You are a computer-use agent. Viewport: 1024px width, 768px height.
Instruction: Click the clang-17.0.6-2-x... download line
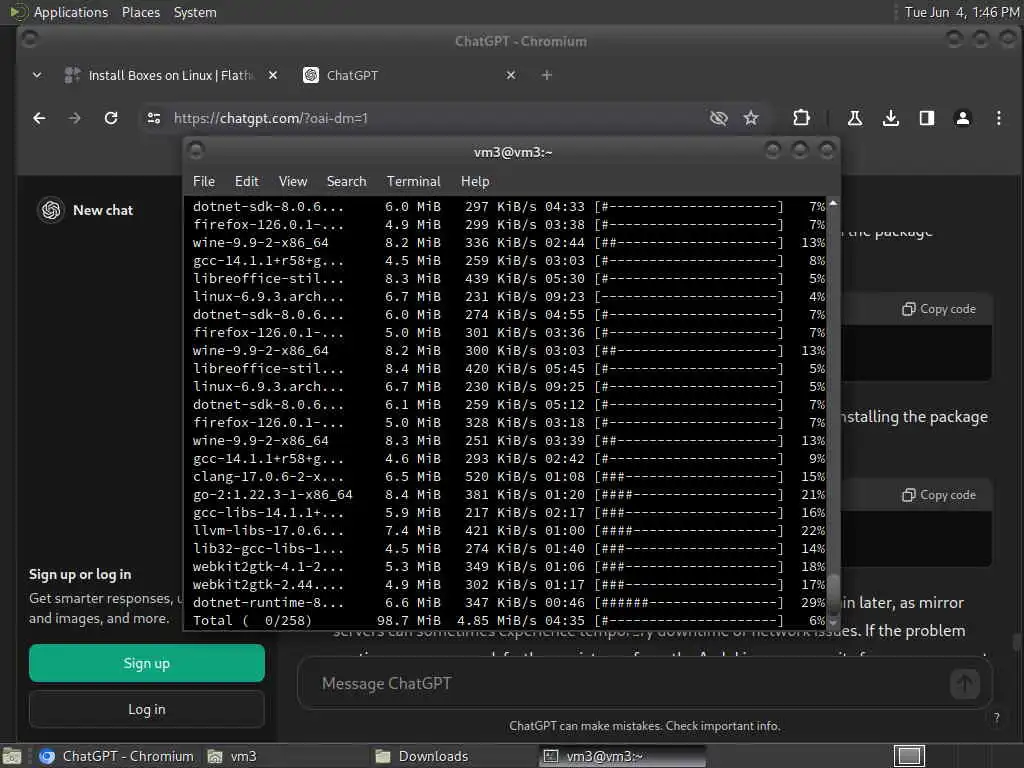coord(509,477)
